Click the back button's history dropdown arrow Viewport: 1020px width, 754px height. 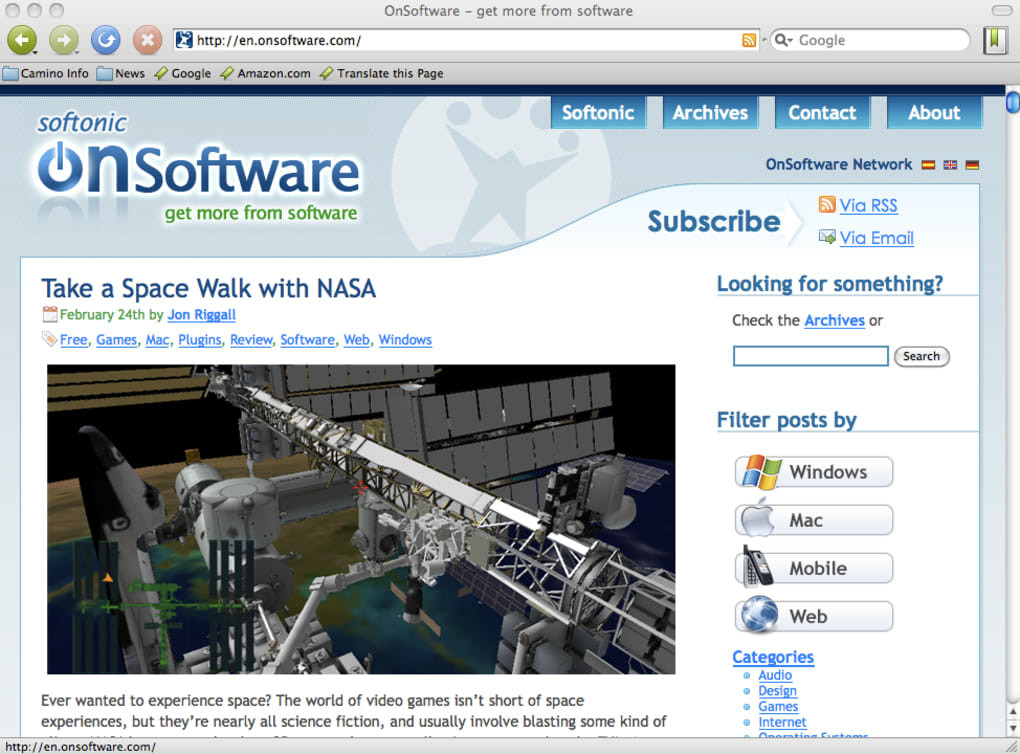coord(35,52)
